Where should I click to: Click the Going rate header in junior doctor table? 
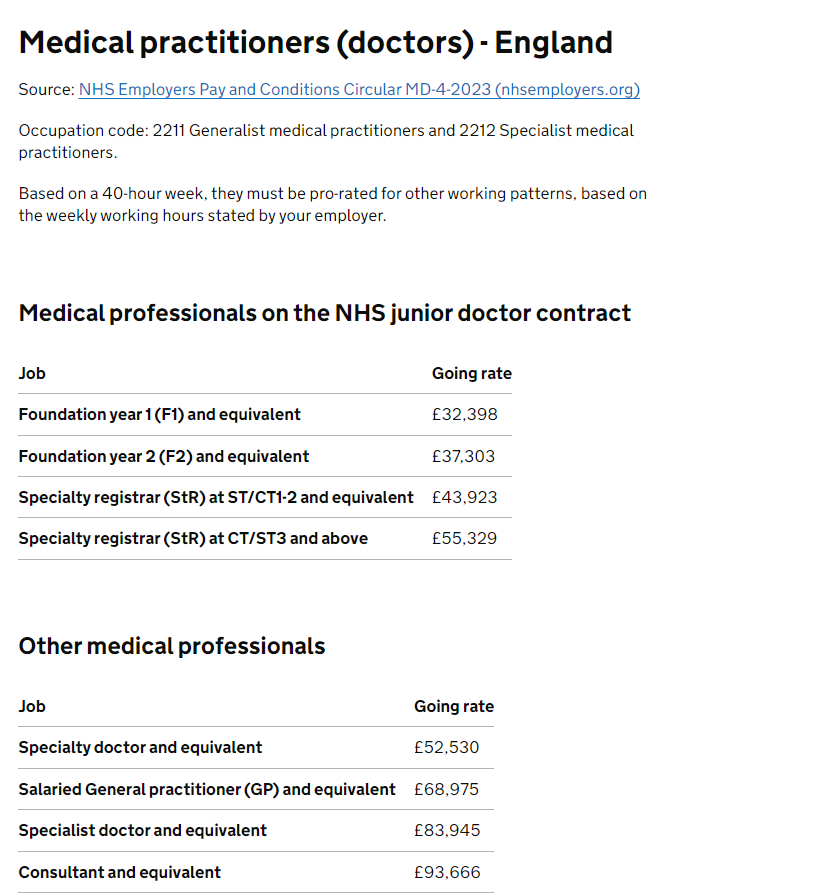472,373
